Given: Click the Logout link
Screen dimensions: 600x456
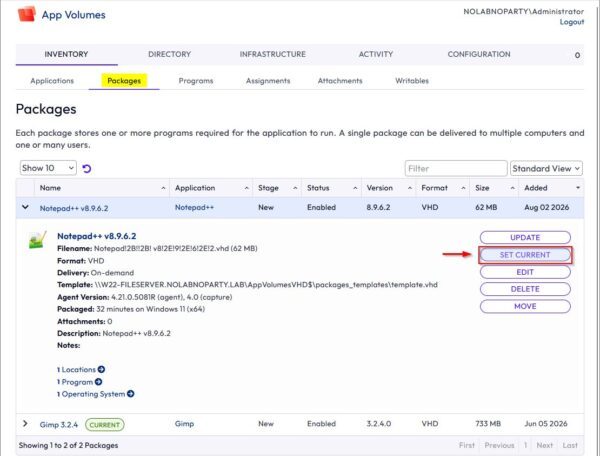Looking at the screenshot, I should [x=572, y=22].
